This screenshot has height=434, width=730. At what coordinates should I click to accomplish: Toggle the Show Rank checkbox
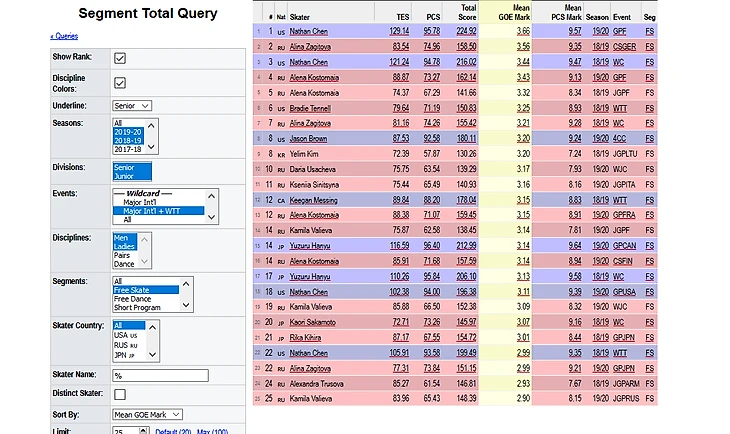pyautogui.click(x=120, y=58)
